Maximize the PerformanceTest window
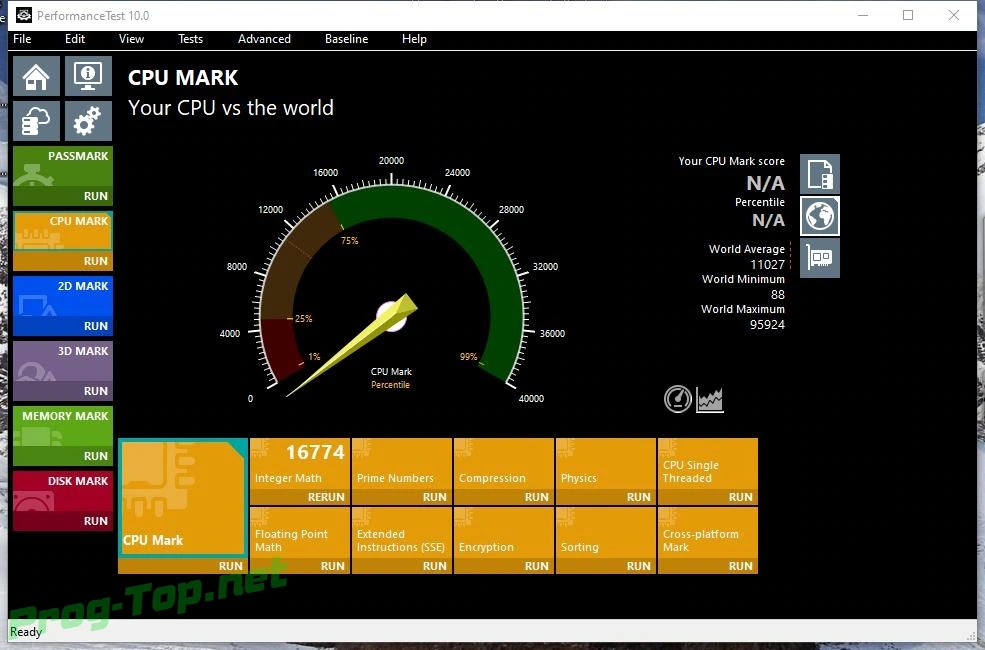Image resolution: width=985 pixels, height=650 pixels. pos(908,15)
